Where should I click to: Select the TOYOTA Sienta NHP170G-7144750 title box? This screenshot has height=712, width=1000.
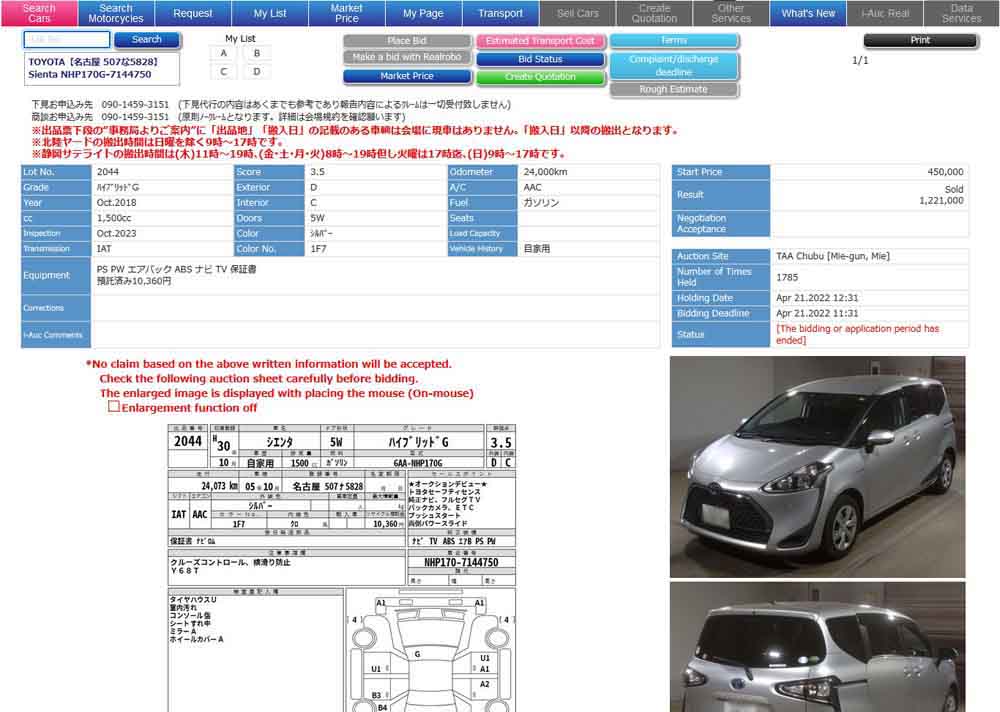click(x=102, y=68)
